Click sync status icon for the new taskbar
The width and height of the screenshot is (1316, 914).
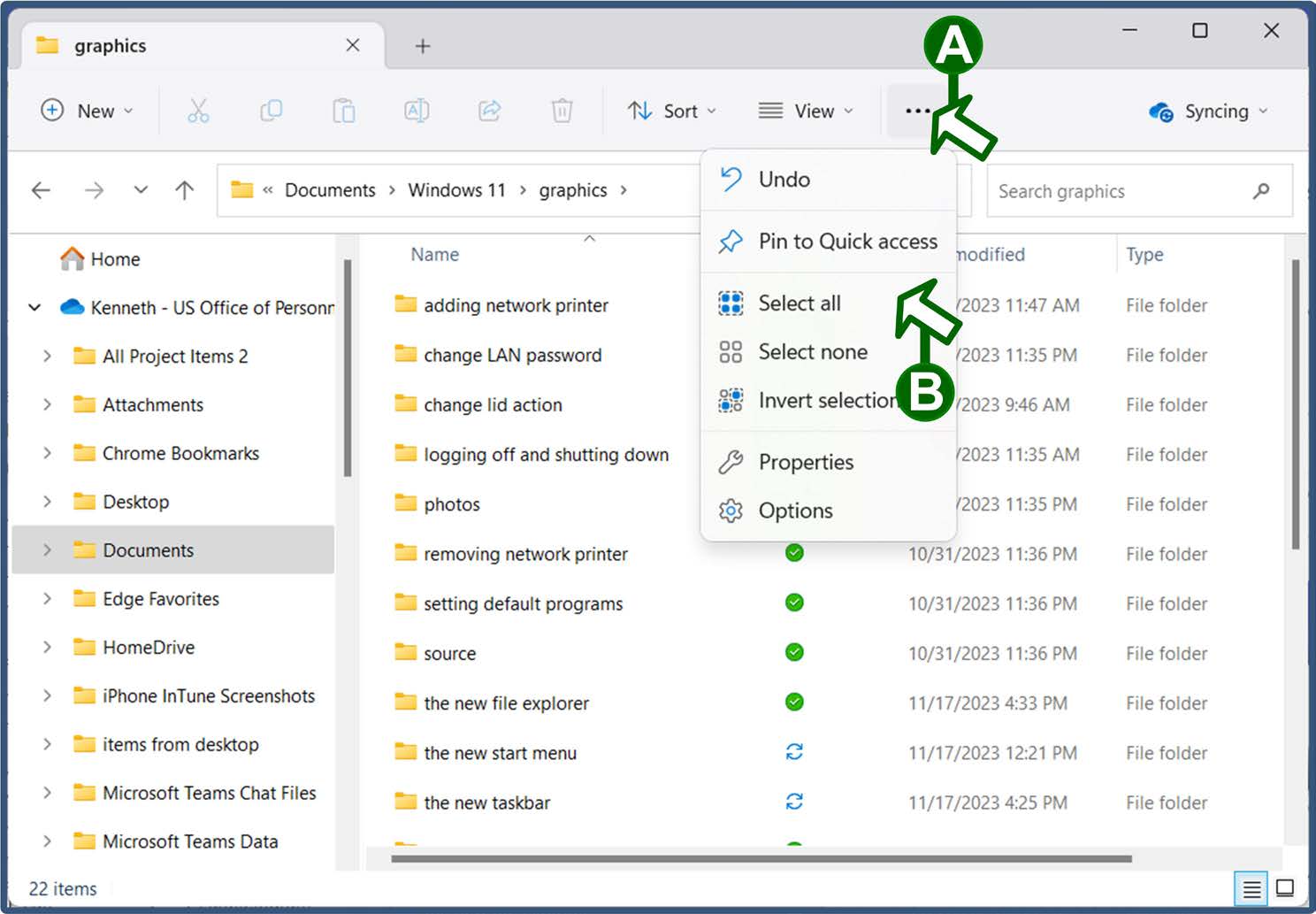(x=794, y=801)
